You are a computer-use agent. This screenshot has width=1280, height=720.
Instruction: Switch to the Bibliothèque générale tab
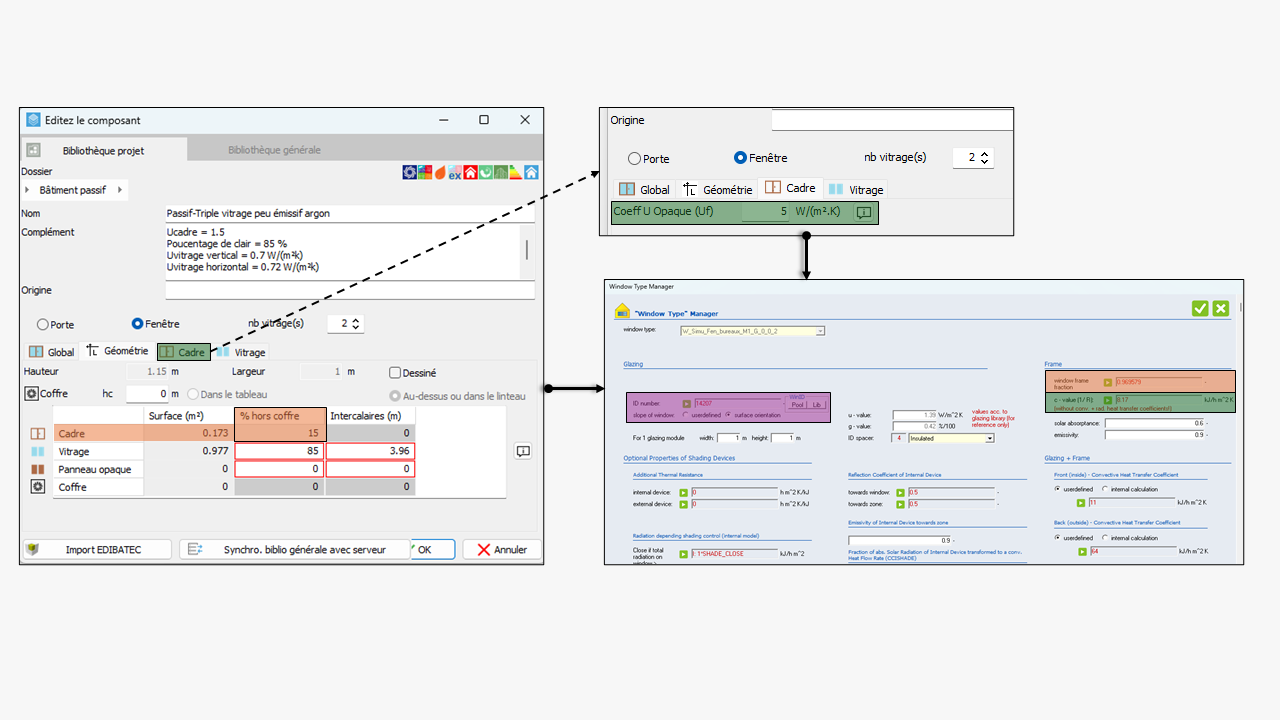coord(274,150)
